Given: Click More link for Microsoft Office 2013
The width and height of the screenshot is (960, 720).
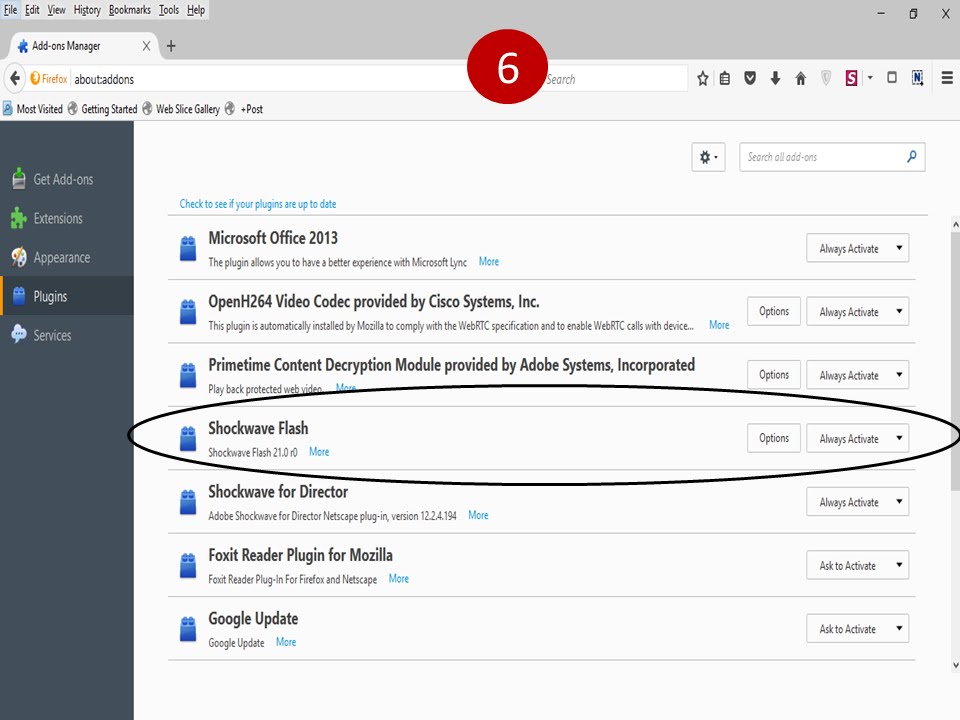Looking at the screenshot, I should 489,261.
